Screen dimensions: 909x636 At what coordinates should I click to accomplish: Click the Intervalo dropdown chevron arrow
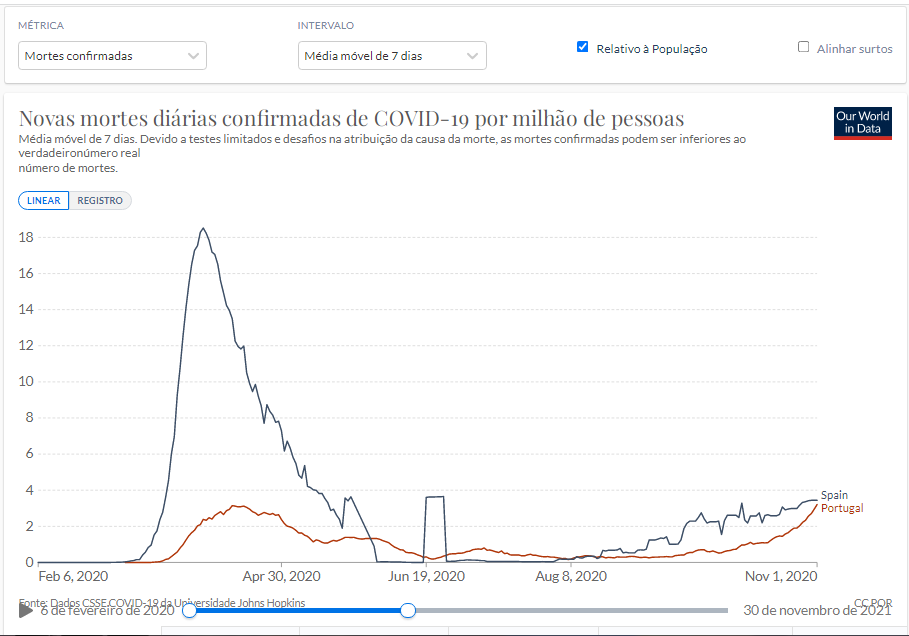pyautogui.click(x=474, y=56)
